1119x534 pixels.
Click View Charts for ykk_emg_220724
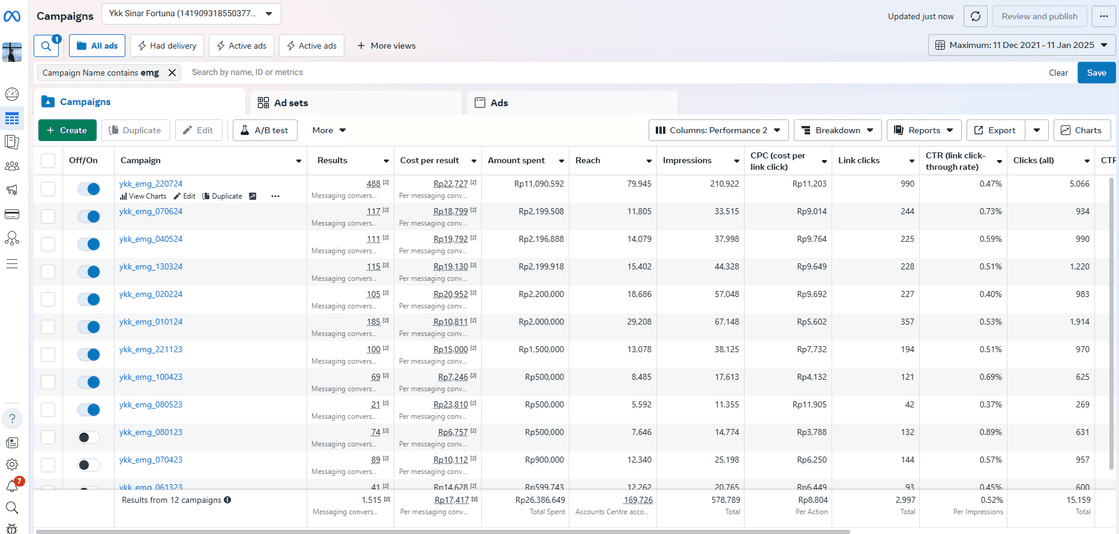click(143, 196)
